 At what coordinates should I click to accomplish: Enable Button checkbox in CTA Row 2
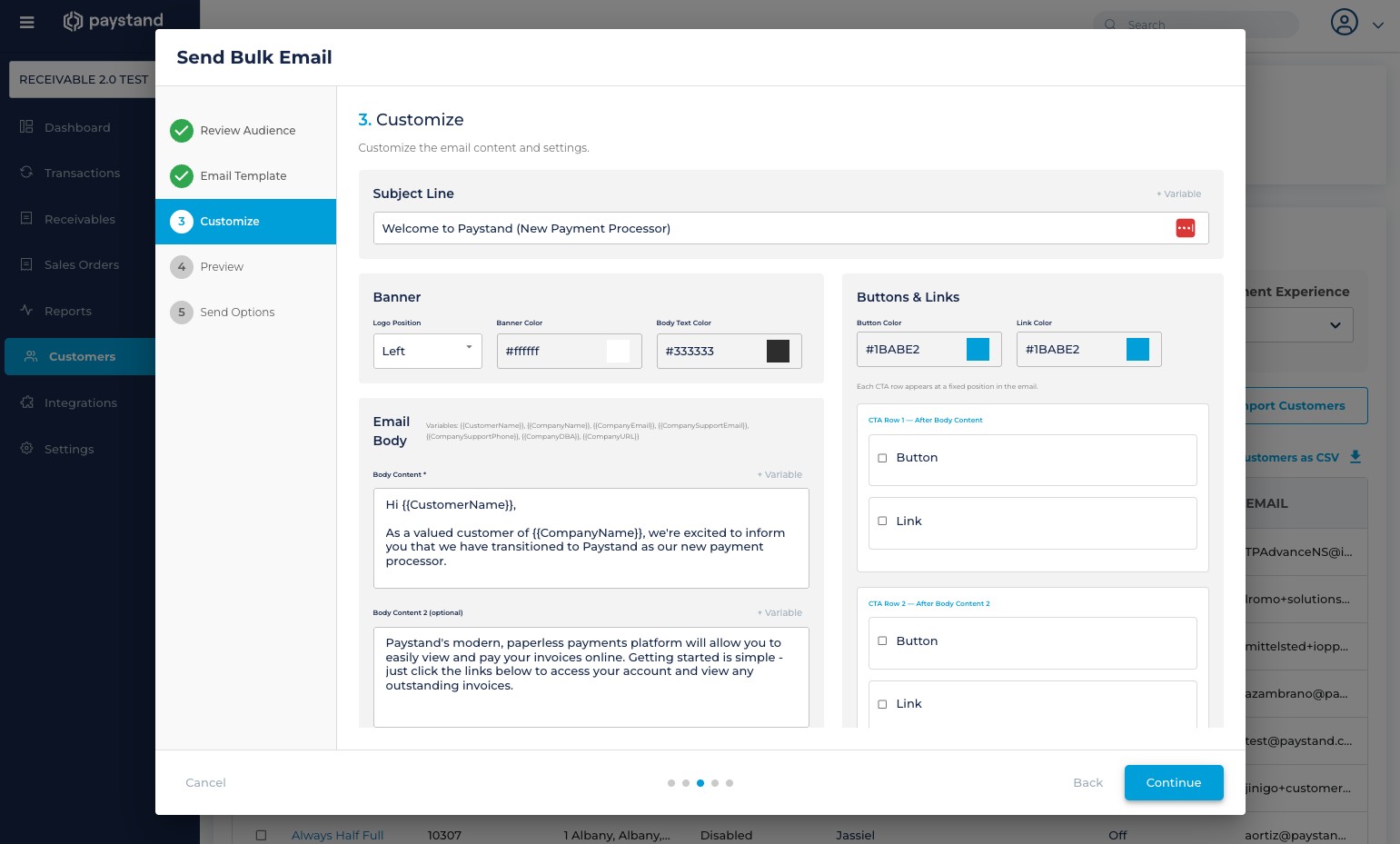click(x=882, y=641)
